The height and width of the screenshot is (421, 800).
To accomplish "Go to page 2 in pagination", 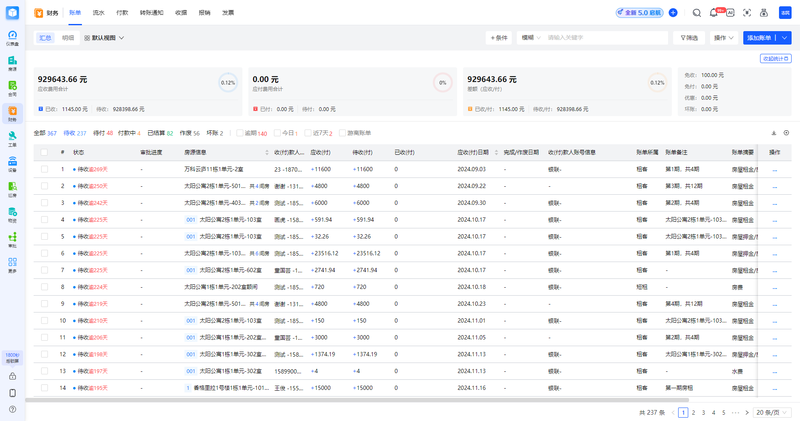I will pyautogui.click(x=693, y=412).
